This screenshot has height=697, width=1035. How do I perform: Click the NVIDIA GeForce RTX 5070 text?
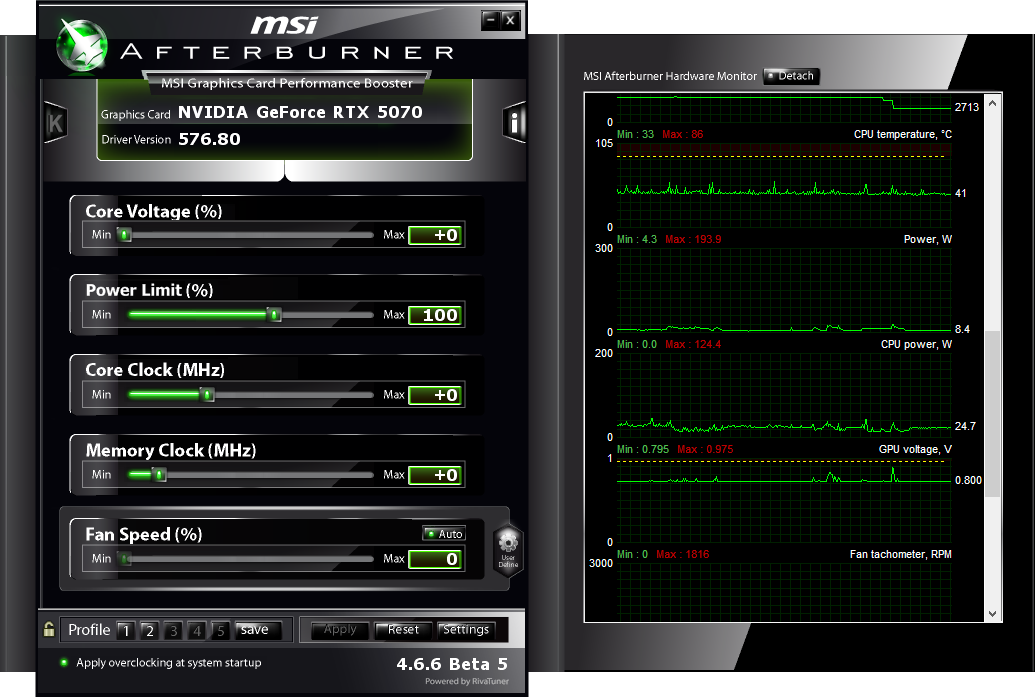tap(300, 112)
